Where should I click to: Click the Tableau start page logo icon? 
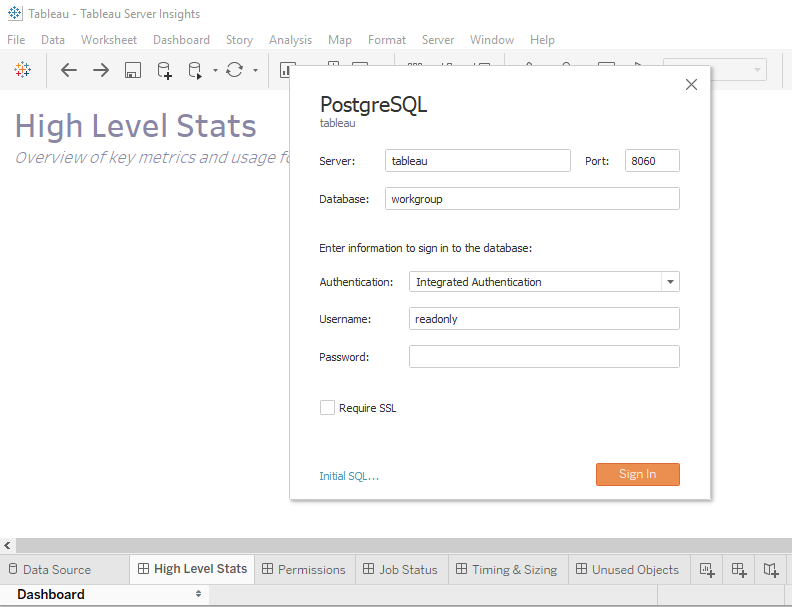23,70
